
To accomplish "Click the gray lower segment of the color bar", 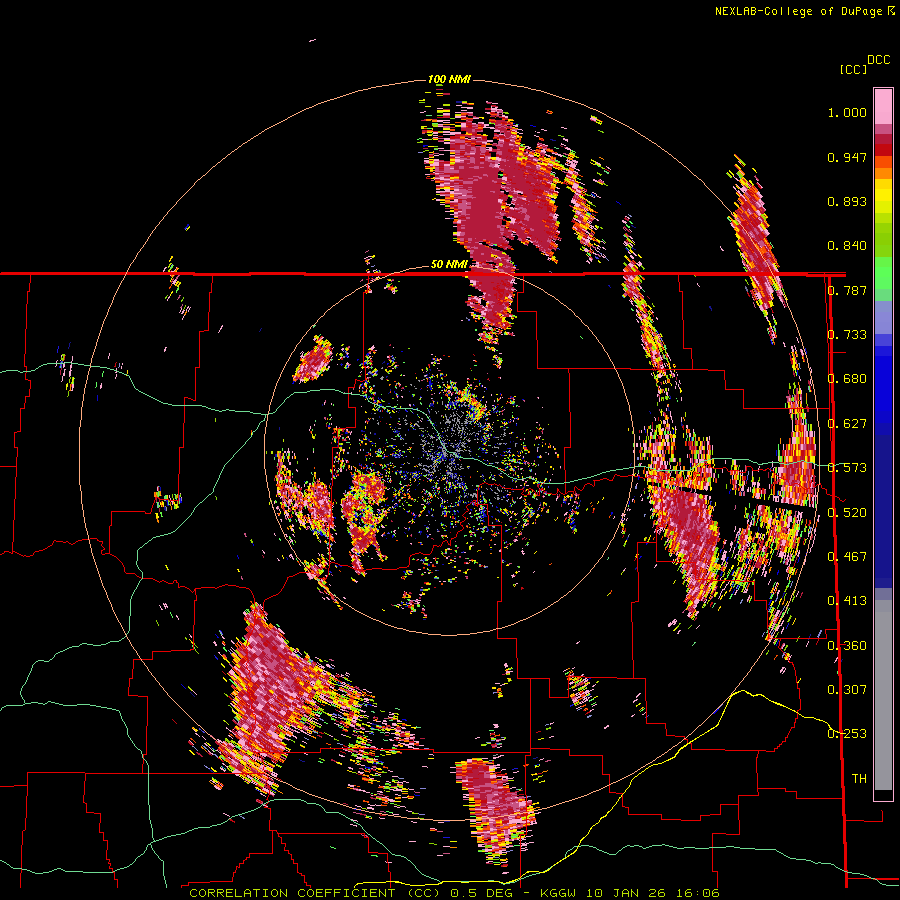I will point(883,695).
